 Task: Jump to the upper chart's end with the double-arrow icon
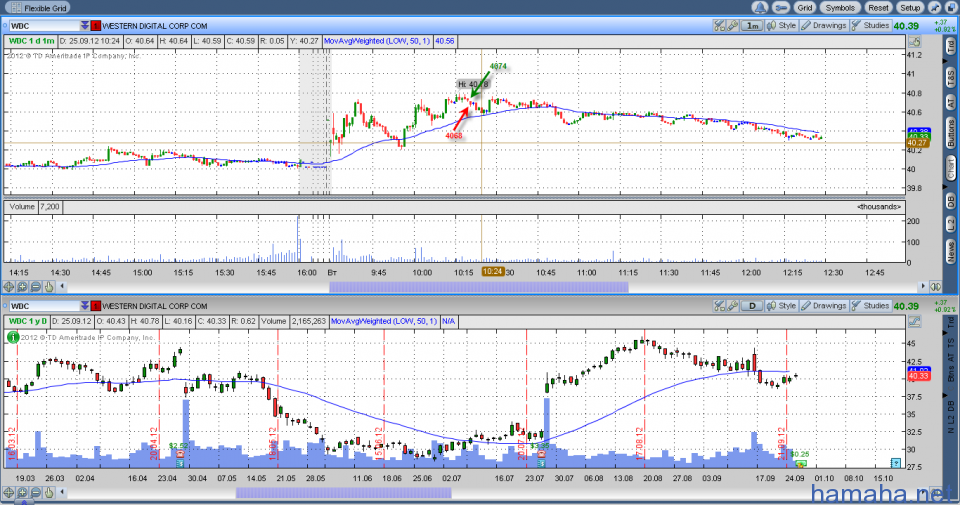coord(935,286)
